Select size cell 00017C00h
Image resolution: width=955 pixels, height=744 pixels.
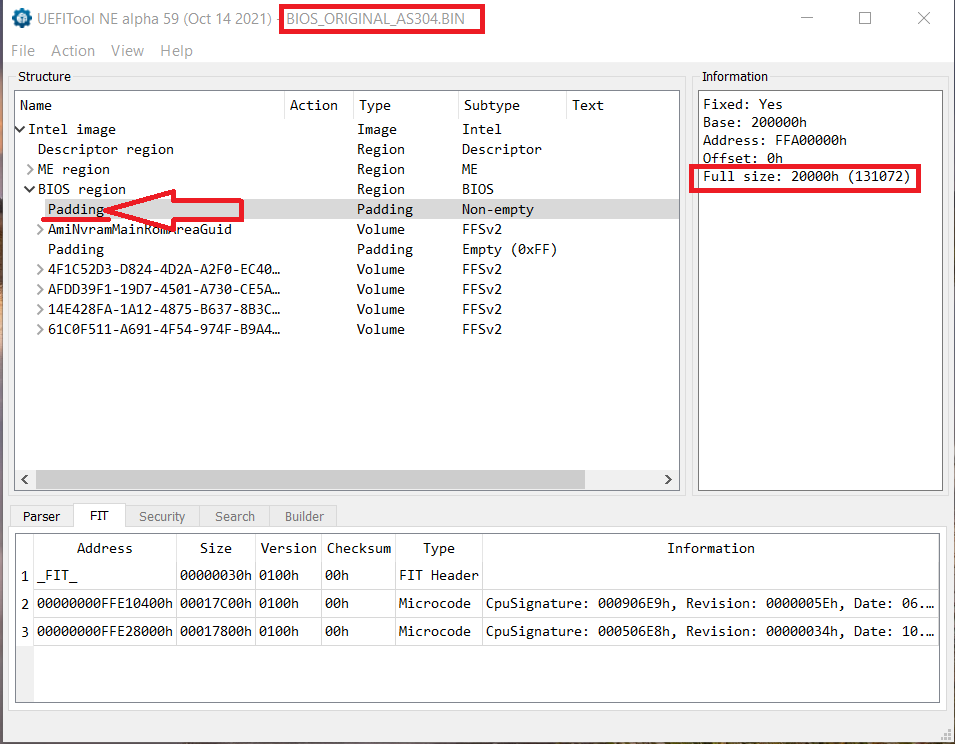click(216, 603)
